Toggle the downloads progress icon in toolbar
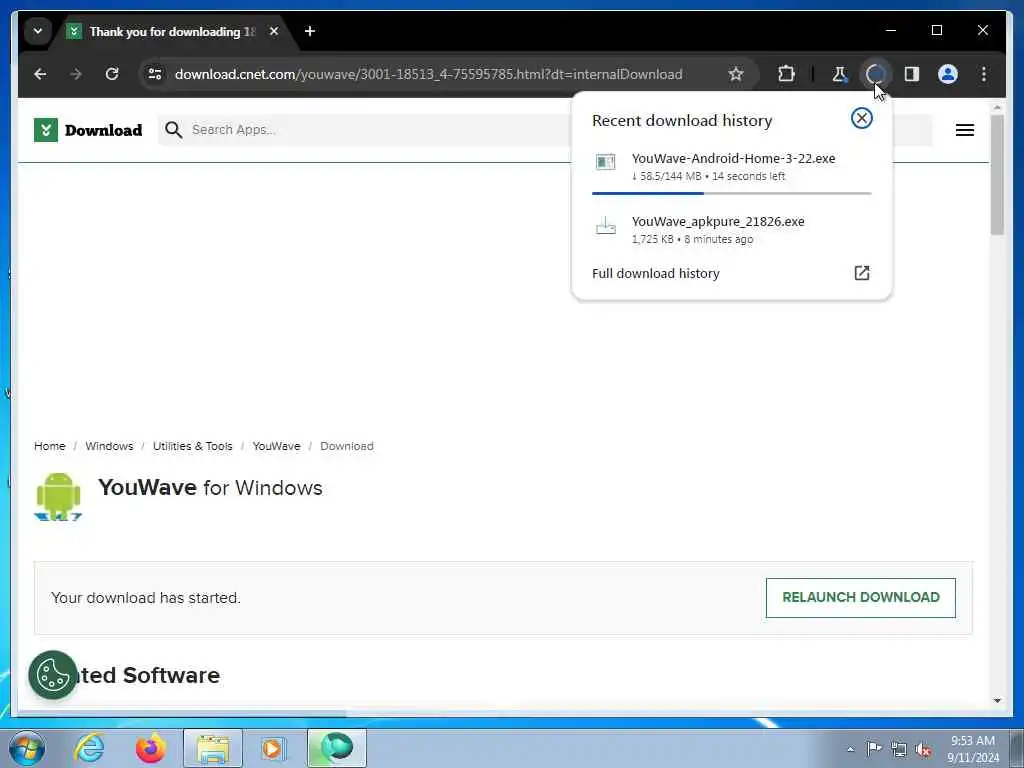Image resolution: width=1024 pixels, height=768 pixels. coord(875,74)
